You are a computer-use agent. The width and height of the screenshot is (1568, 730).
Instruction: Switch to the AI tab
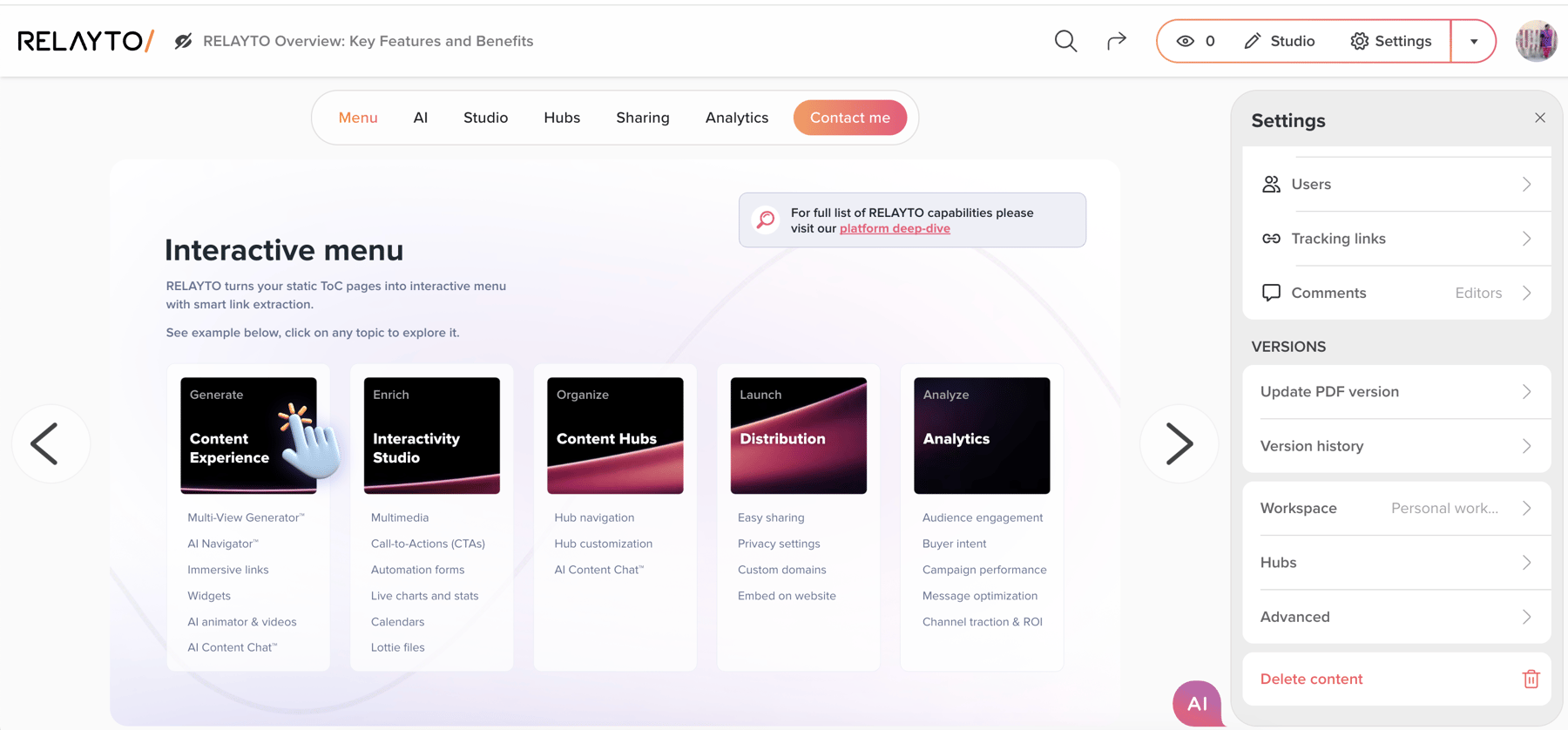[421, 118]
